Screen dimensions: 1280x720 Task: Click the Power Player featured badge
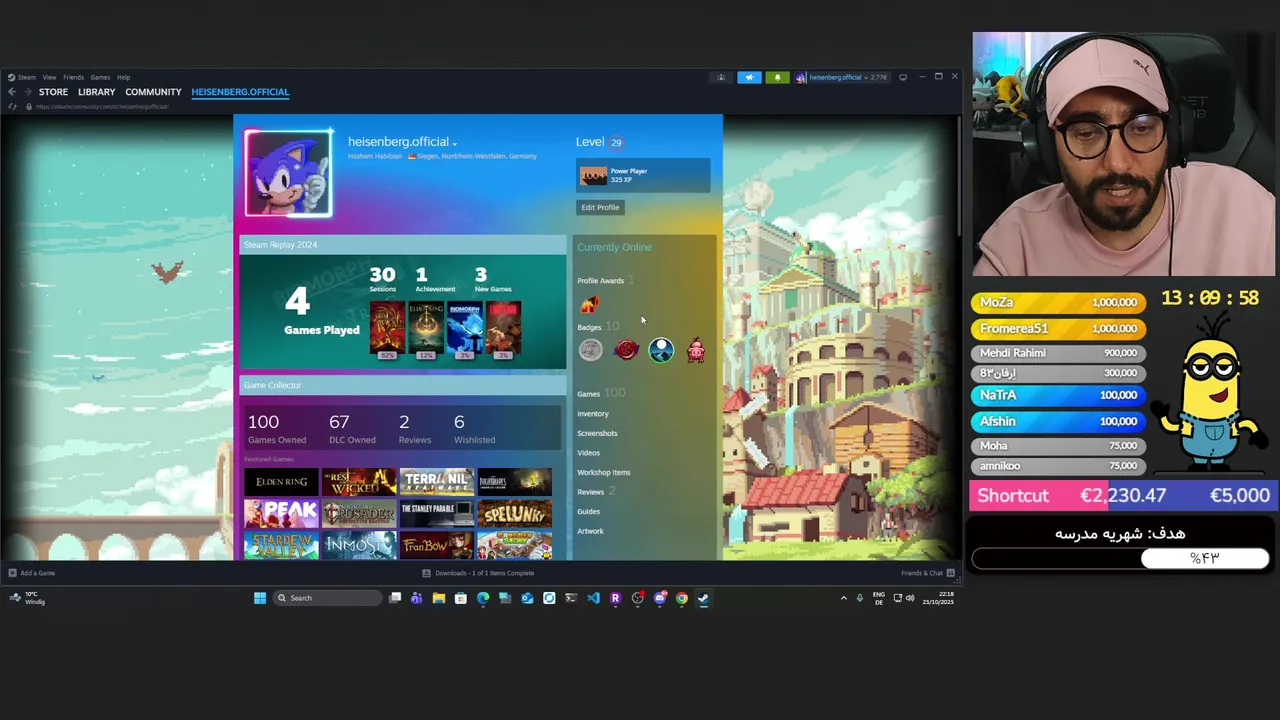643,176
